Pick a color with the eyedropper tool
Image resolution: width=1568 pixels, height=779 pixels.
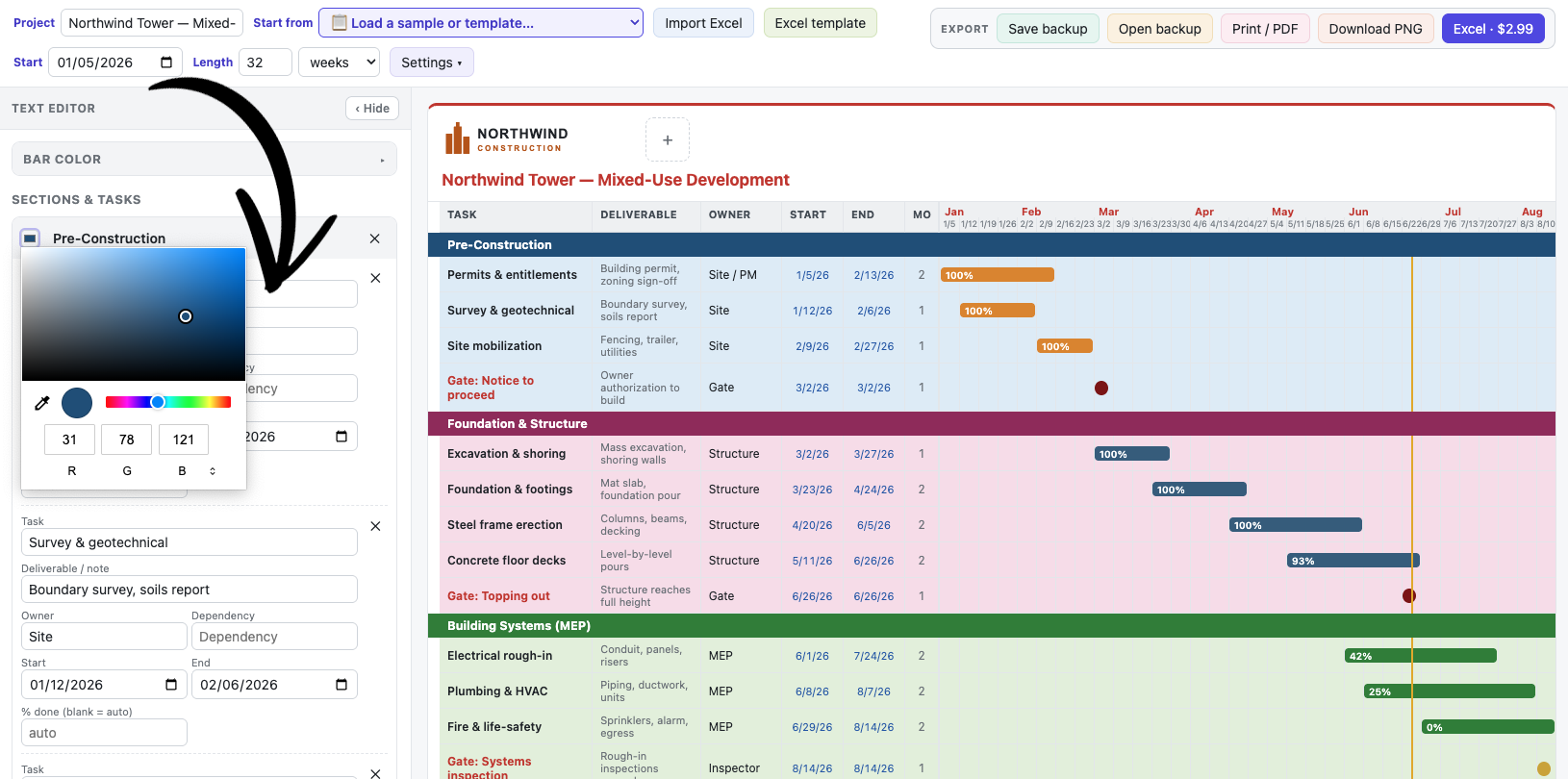tap(42, 403)
